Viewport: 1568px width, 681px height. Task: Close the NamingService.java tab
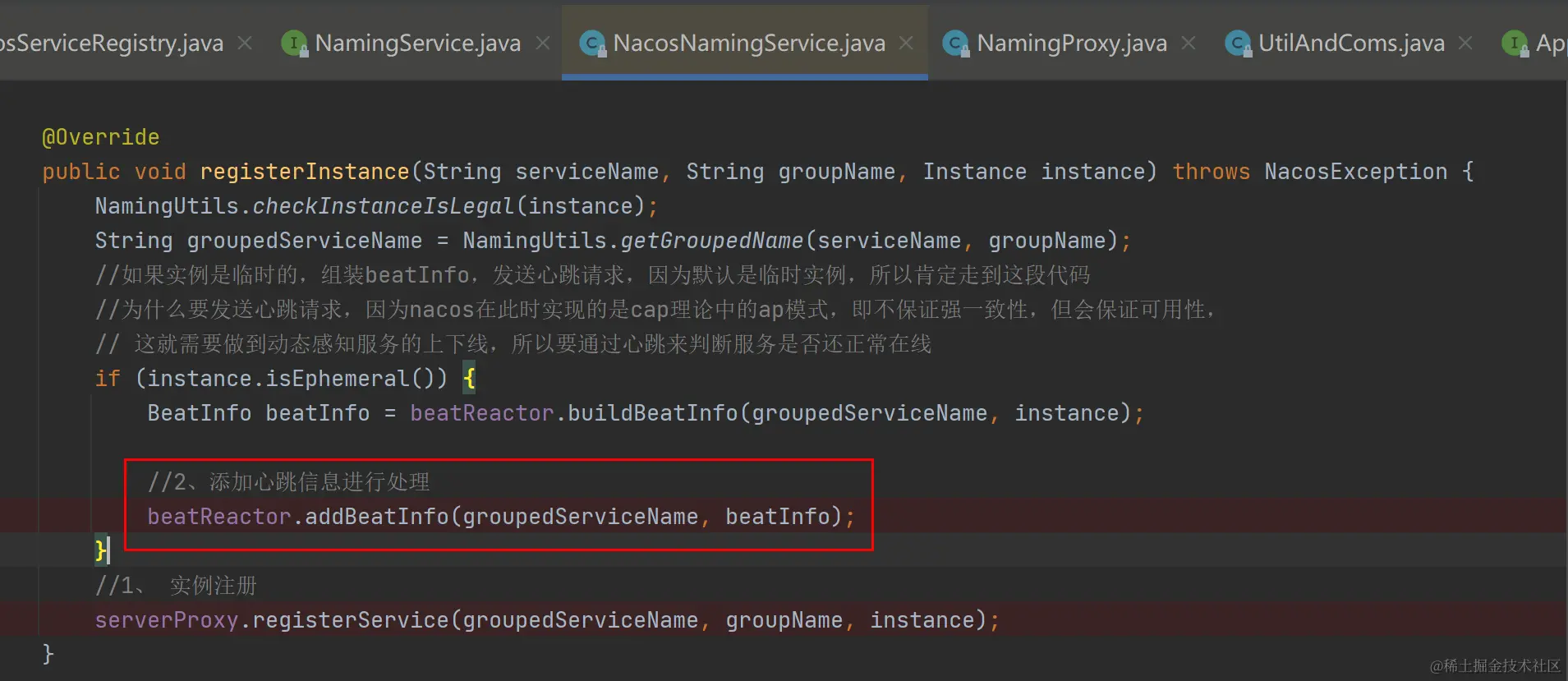[x=543, y=43]
